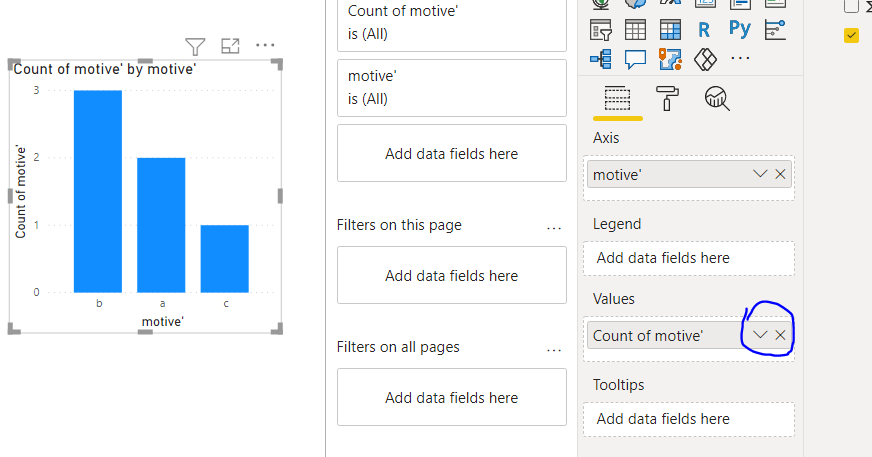Insert a Python visual
The image size is (872, 457).
tap(740, 28)
